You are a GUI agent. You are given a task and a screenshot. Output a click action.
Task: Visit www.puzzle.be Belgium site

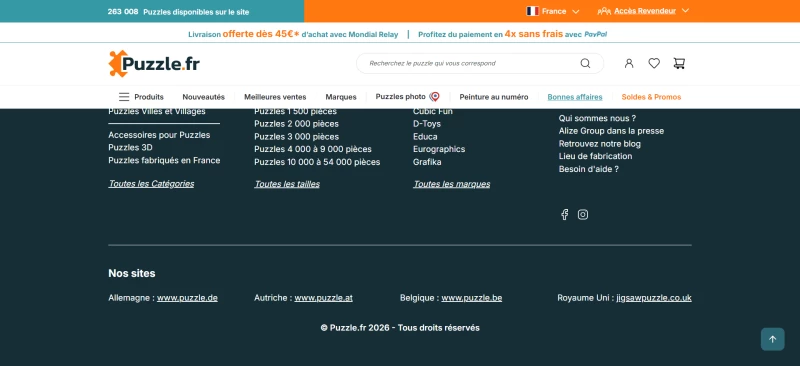coord(471,298)
